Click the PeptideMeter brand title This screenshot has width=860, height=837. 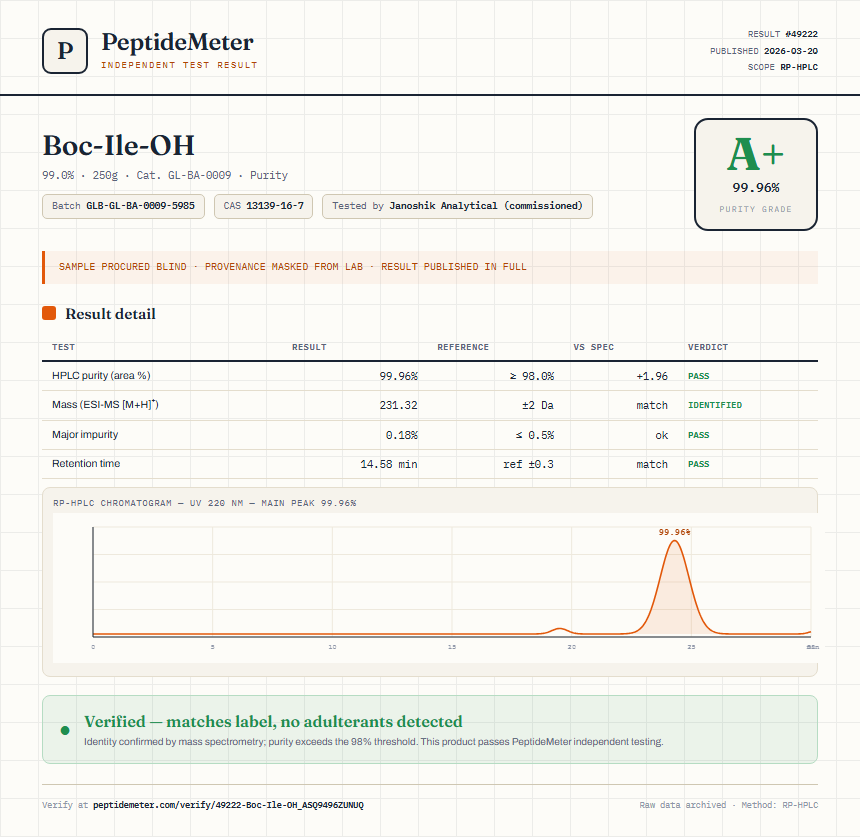[x=178, y=42]
